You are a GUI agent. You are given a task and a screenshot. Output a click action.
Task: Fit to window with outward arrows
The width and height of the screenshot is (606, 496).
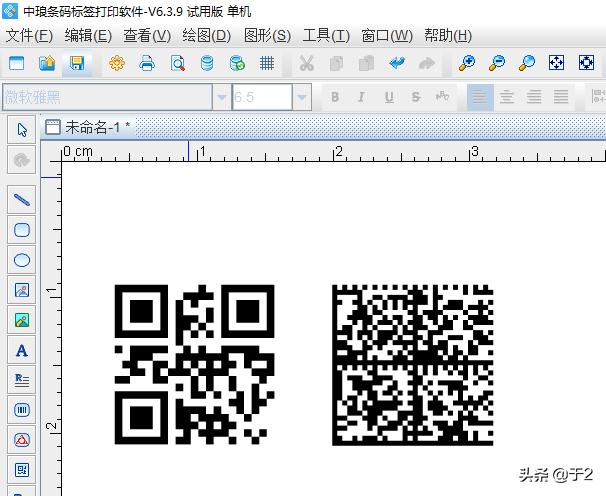tap(557, 63)
